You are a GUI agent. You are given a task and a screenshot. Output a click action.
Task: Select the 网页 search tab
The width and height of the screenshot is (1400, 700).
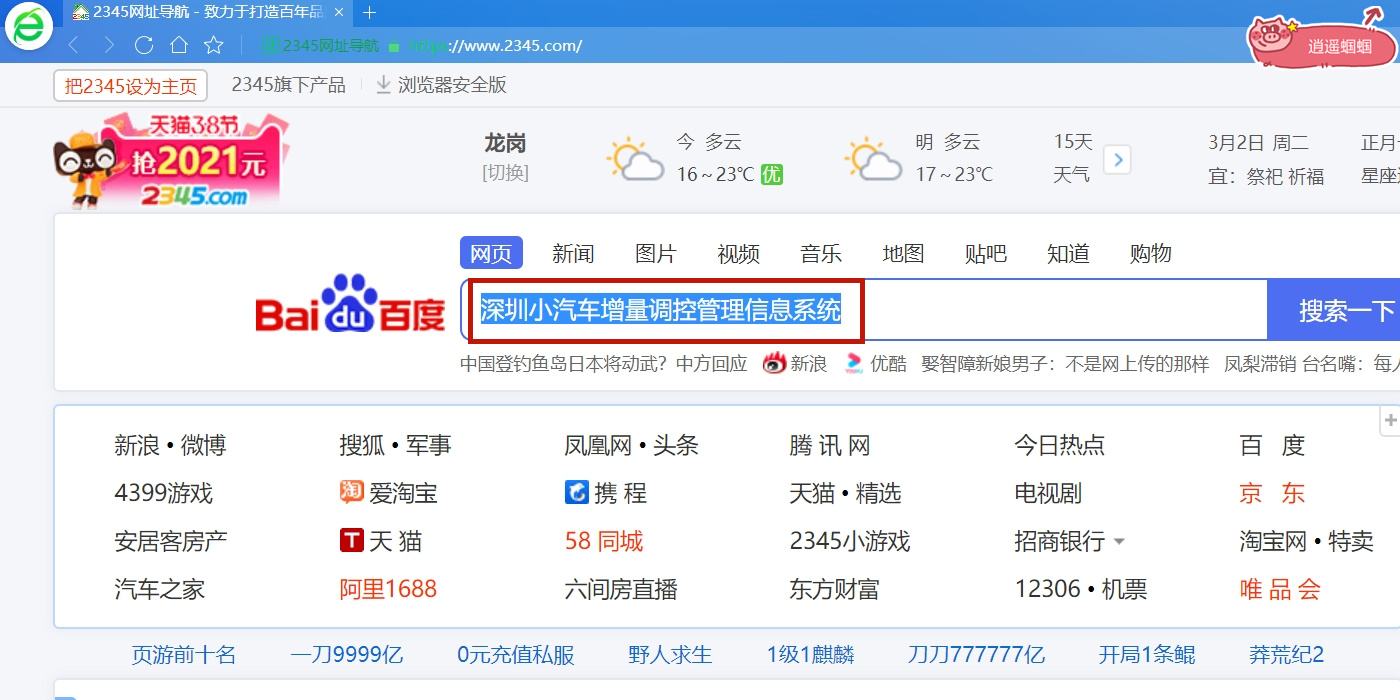click(x=491, y=253)
